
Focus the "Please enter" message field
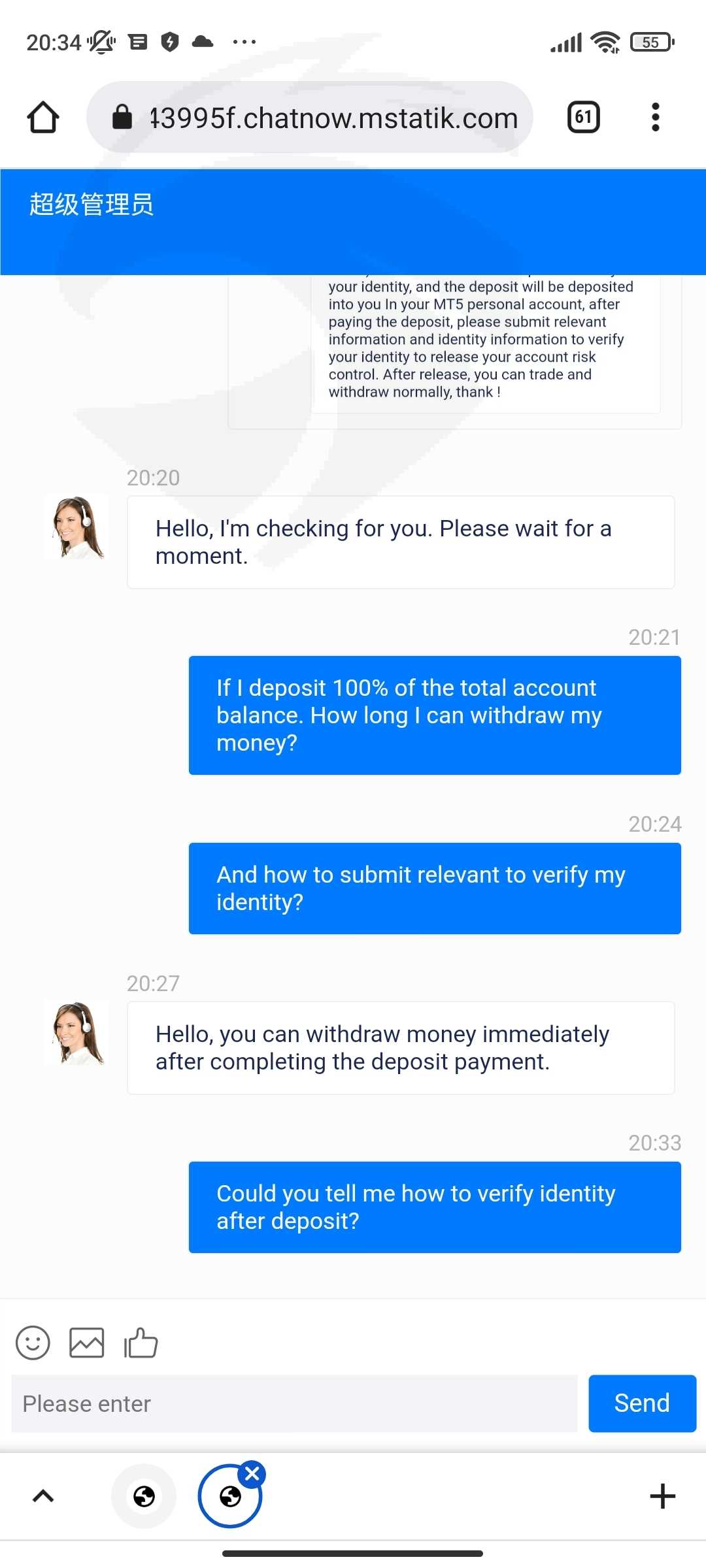coord(294,1403)
